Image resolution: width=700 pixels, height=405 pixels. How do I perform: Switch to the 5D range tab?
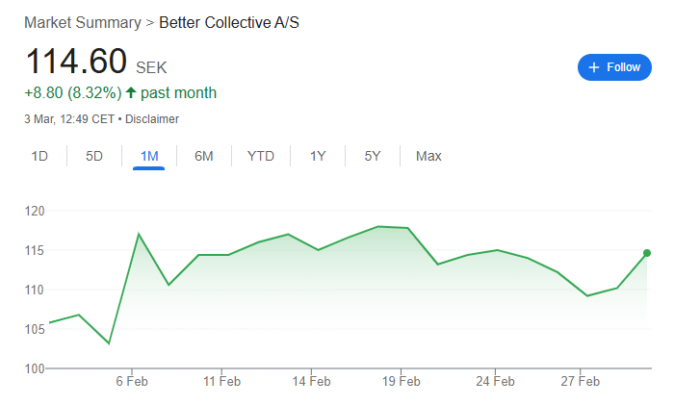[94, 156]
